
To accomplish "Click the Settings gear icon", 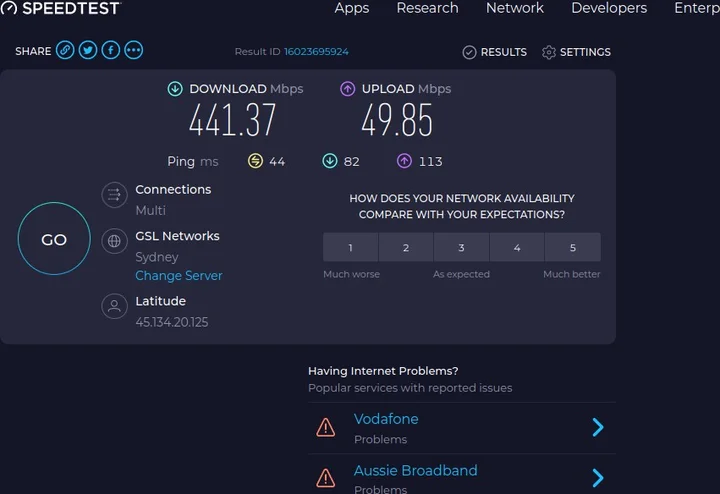I will 549,52.
